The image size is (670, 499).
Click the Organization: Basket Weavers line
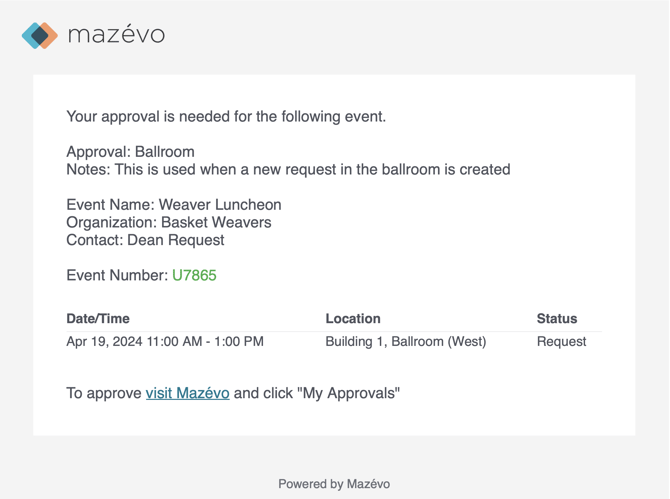(x=169, y=222)
